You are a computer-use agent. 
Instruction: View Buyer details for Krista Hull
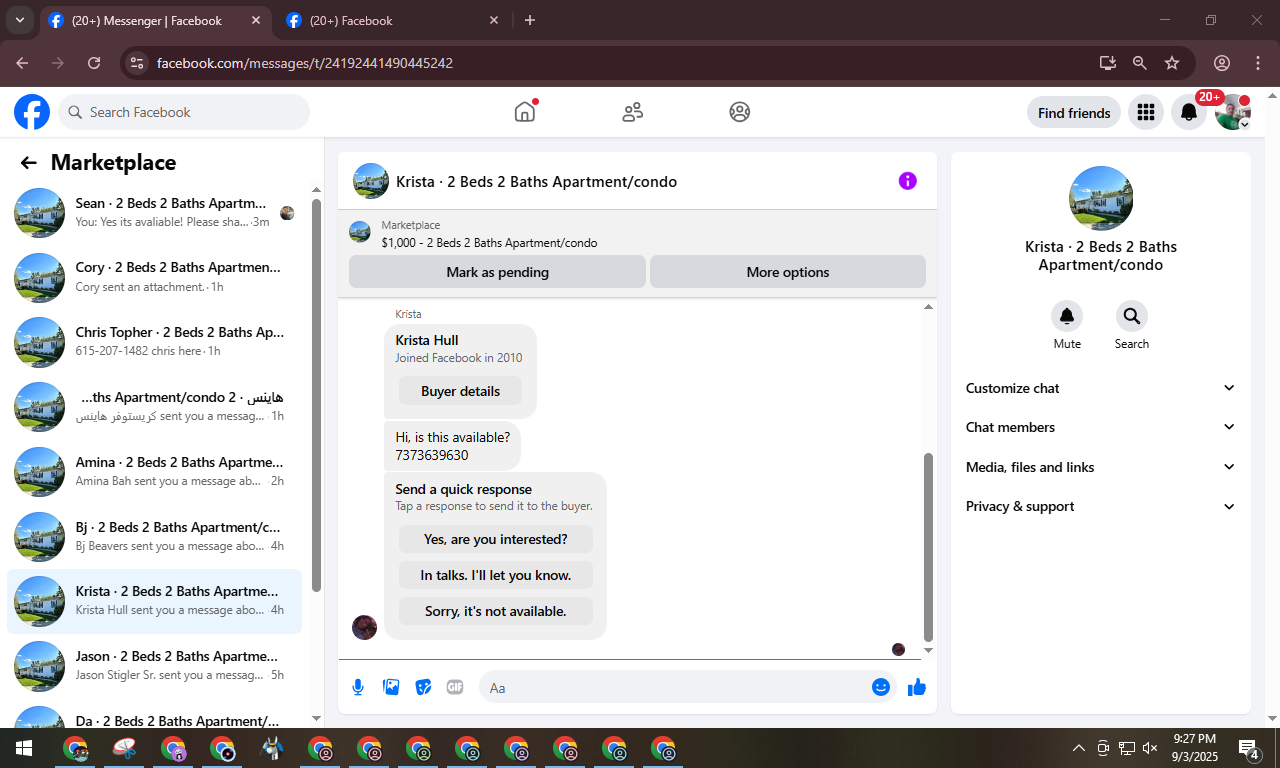tap(460, 391)
